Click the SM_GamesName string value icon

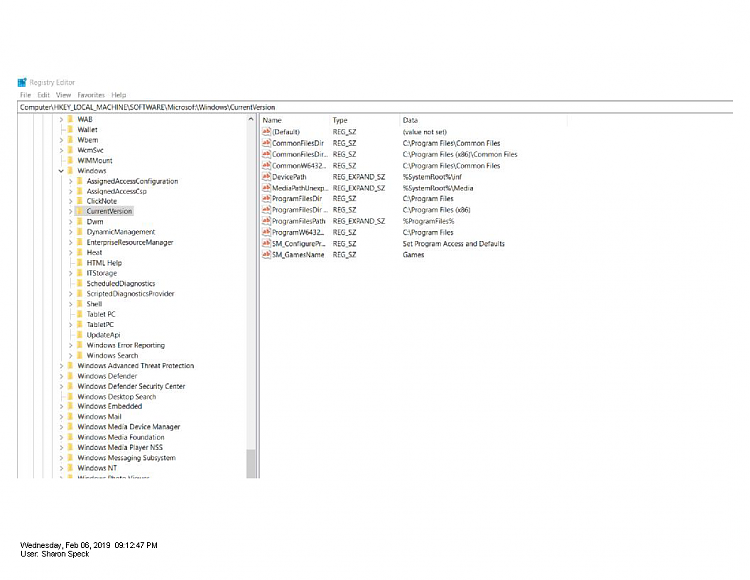tap(266, 254)
